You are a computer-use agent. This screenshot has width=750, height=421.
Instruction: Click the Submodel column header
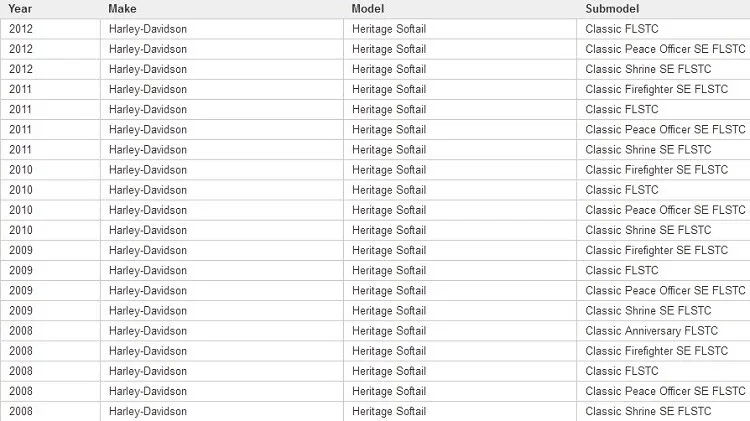pyautogui.click(x=610, y=9)
